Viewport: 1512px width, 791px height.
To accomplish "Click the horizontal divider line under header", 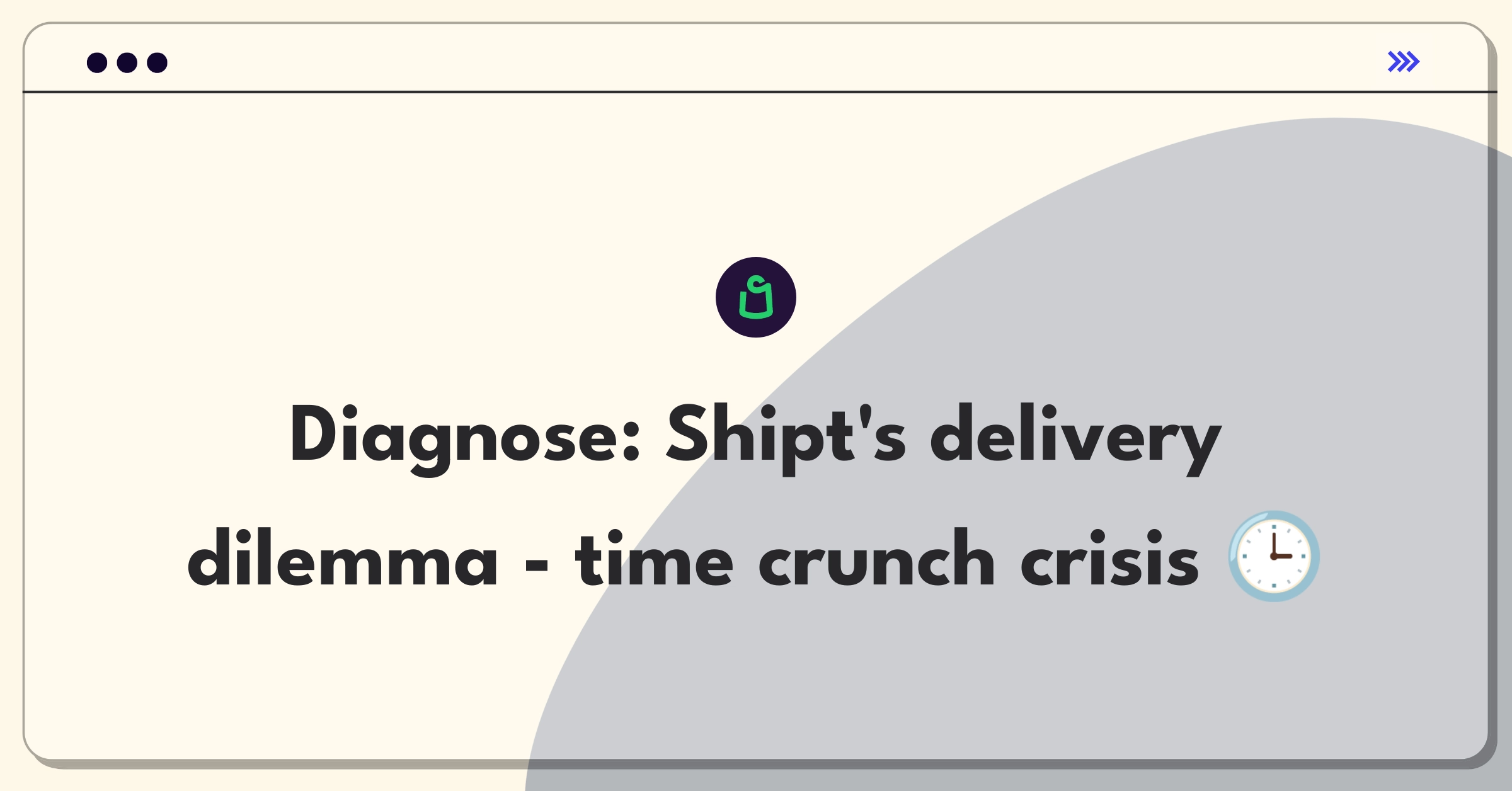I will [760, 92].
